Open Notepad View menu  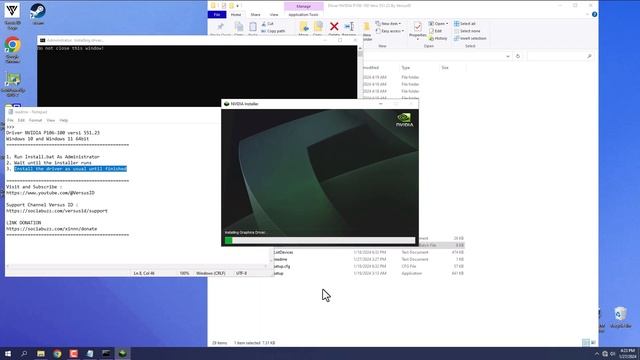(x=51, y=120)
